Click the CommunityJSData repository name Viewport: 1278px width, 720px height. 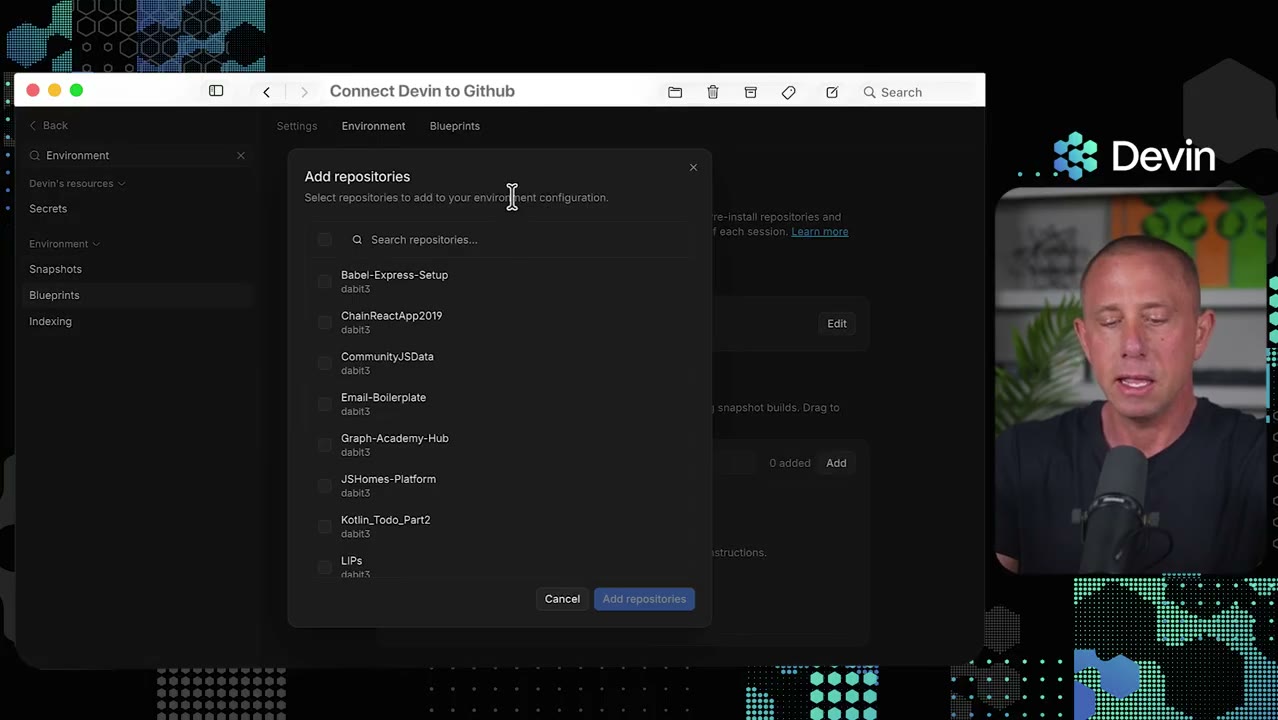(387, 357)
